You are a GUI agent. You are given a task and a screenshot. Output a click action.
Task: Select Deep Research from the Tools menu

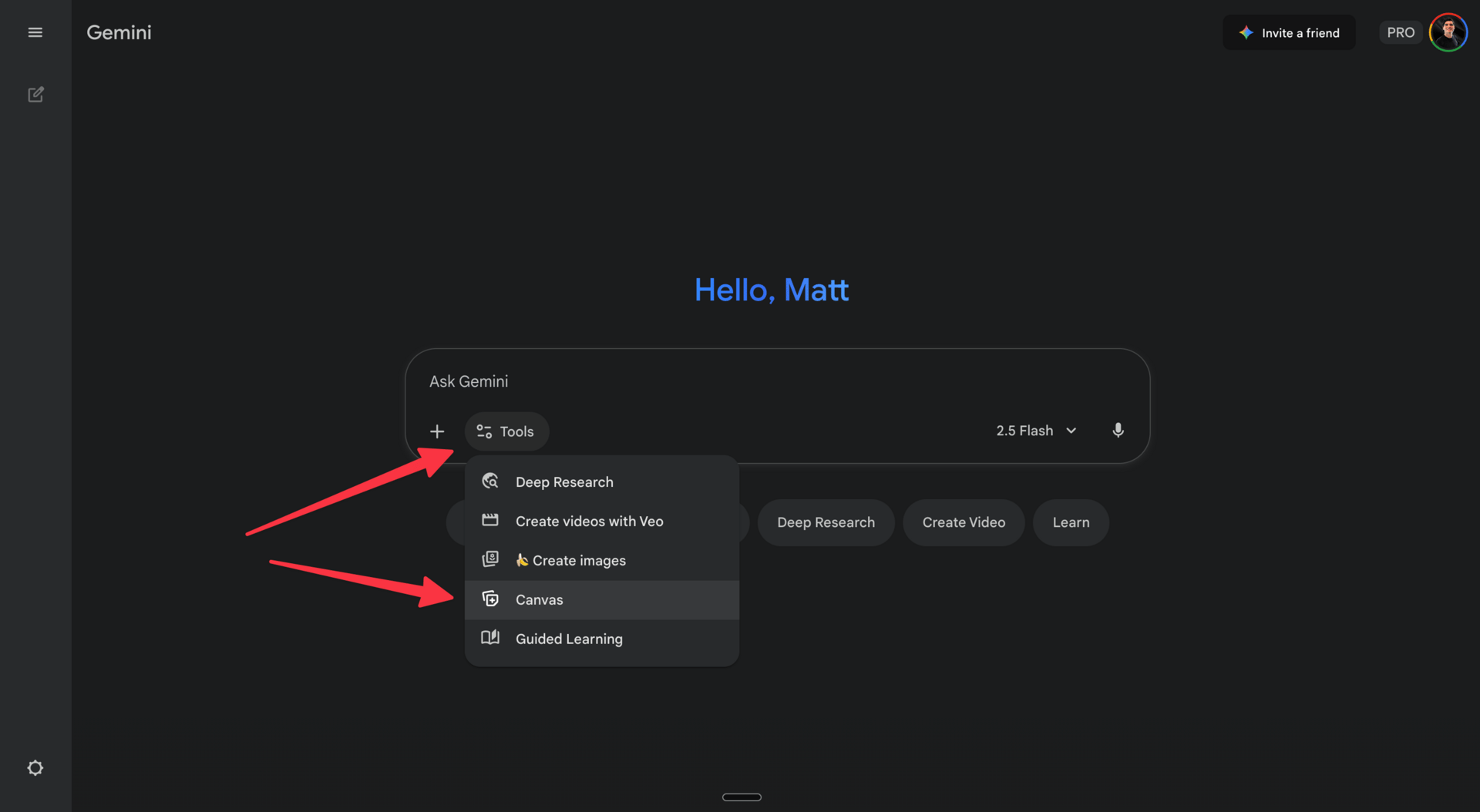[x=602, y=482]
